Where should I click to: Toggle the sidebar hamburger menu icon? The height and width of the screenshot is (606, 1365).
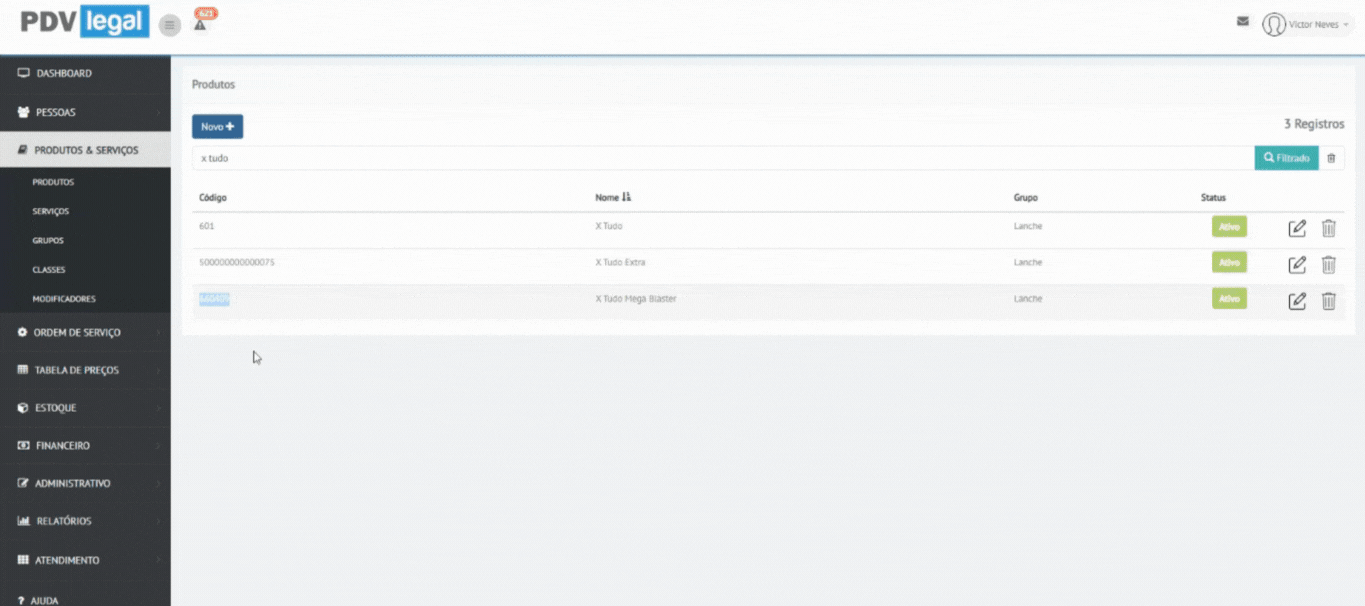[x=169, y=25]
